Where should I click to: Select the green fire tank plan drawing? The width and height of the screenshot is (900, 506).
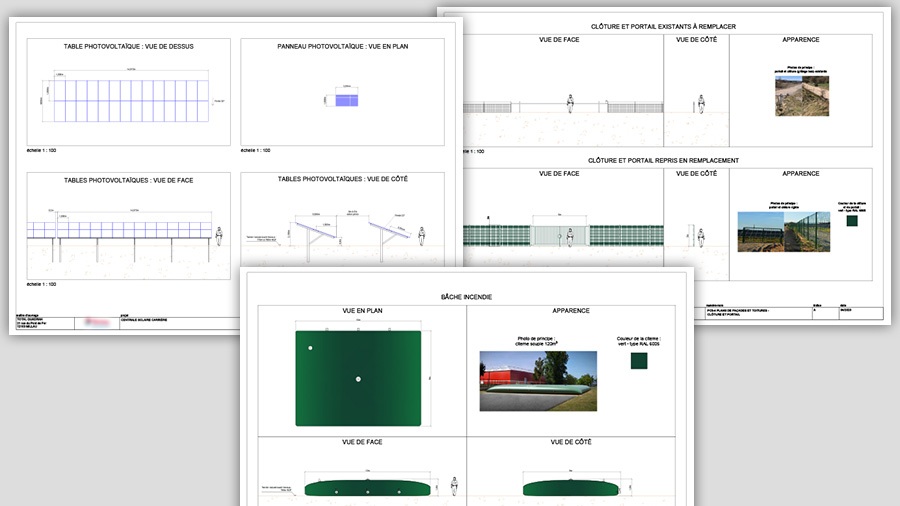pos(358,379)
